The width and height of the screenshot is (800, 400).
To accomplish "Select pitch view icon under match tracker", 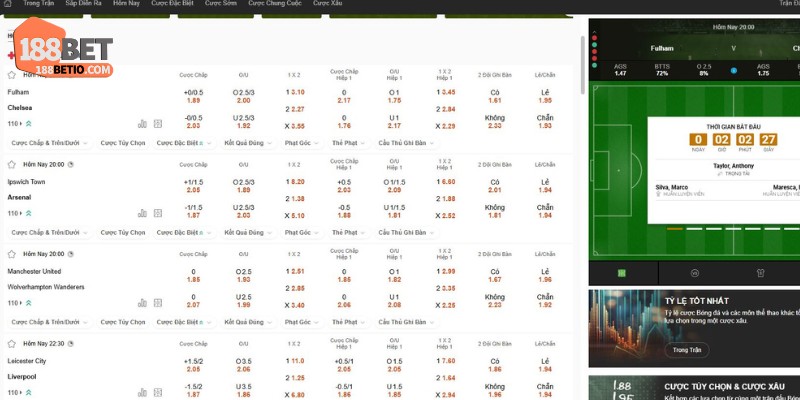I will coord(621,272).
